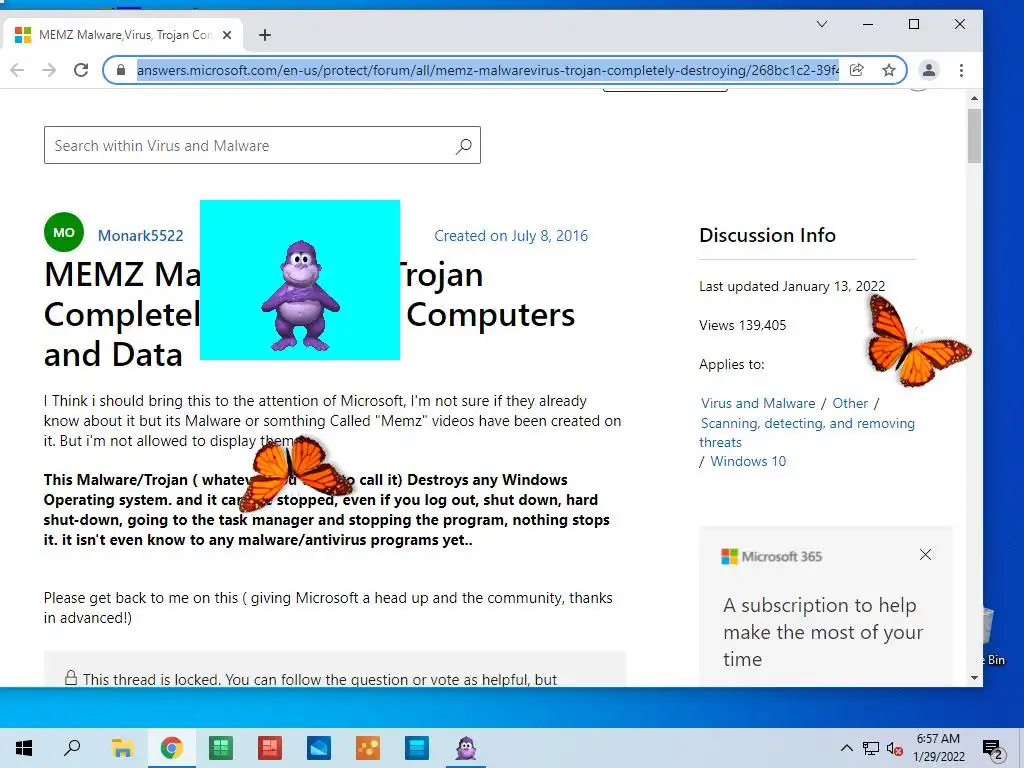
Task: Open Chrome tab search chevron
Action: tap(822, 24)
